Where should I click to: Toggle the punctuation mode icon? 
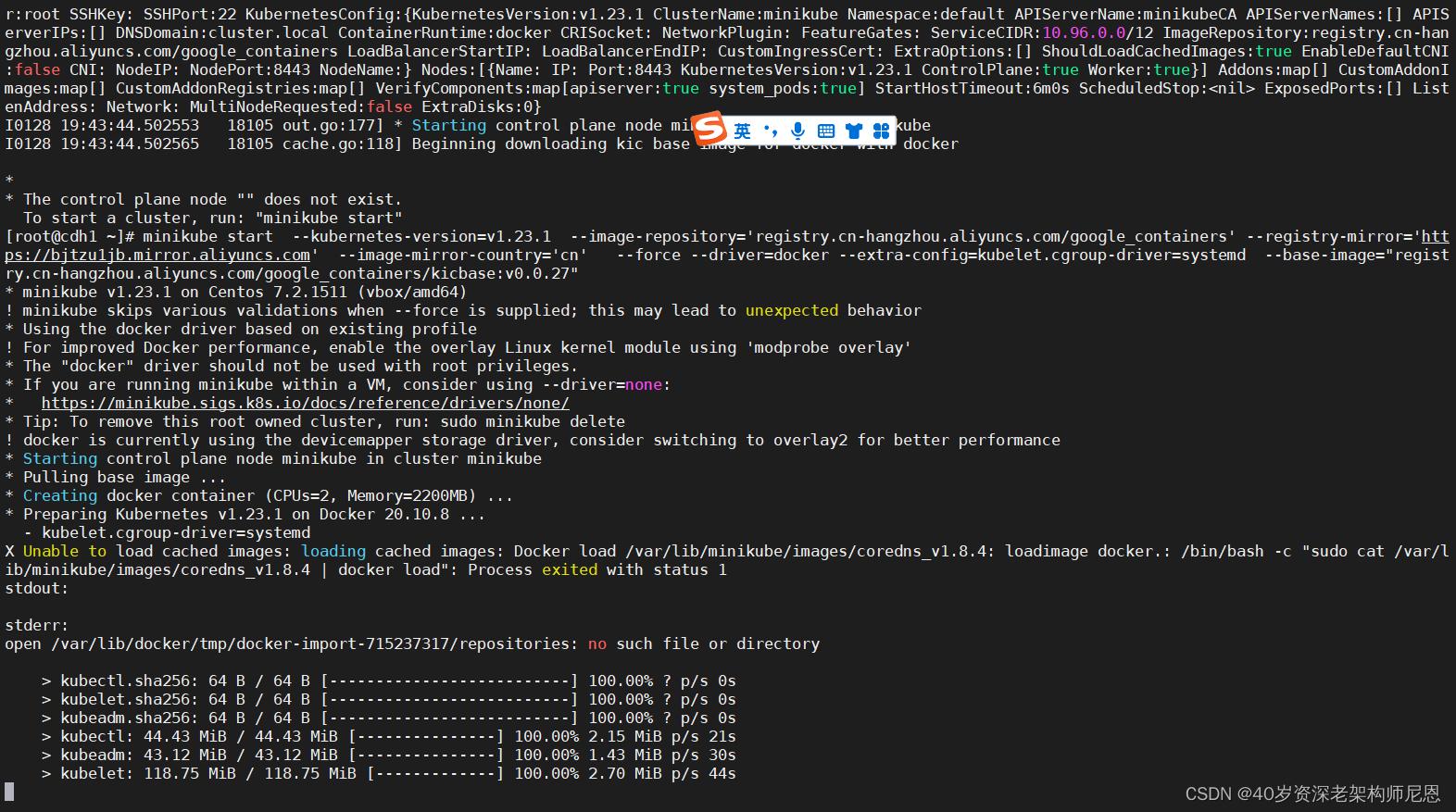770,131
